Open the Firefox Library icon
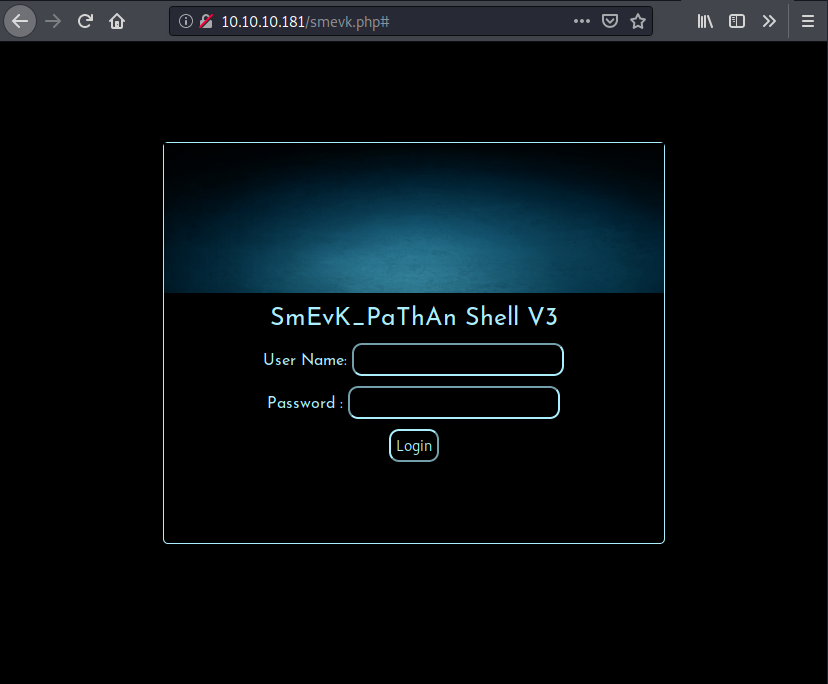The width and height of the screenshot is (828, 684). pyautogui.click(x=705, y=20)
